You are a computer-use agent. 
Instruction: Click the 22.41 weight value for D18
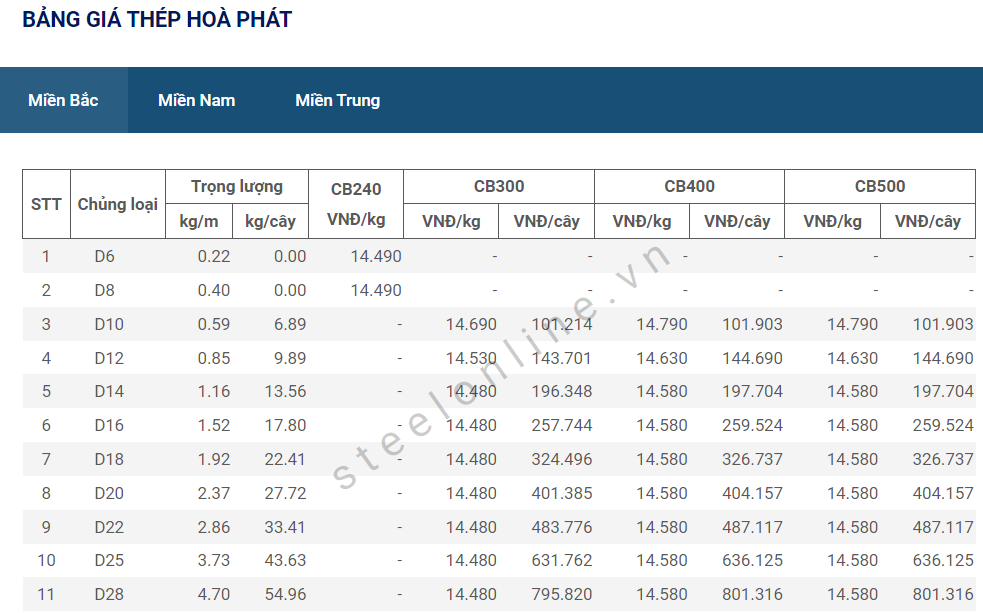(x=285, y=459)
